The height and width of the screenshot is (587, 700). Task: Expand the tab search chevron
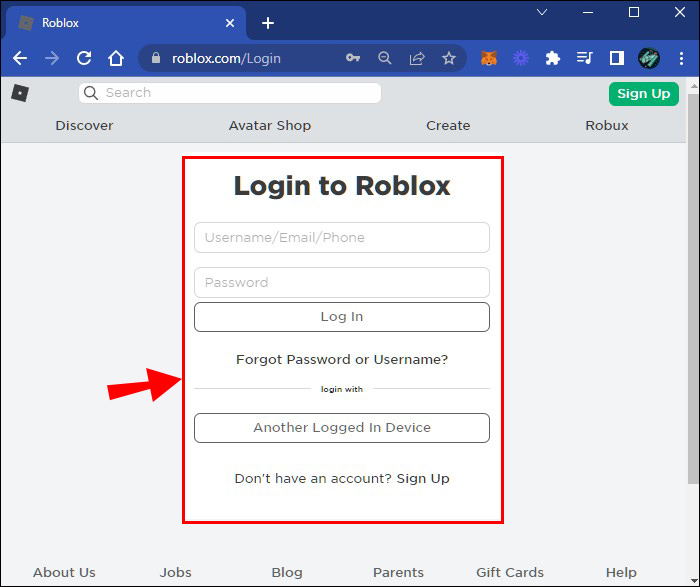[542, 12]
